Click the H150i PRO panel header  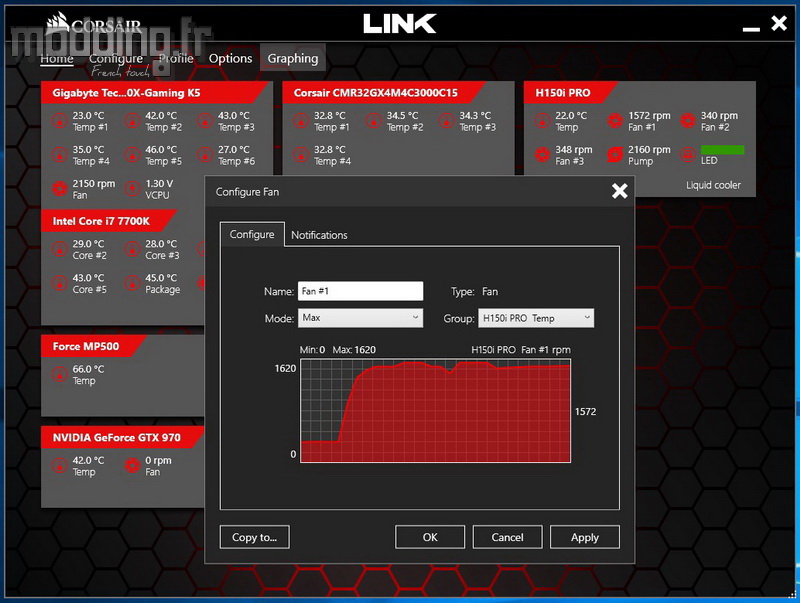[570, 93]
